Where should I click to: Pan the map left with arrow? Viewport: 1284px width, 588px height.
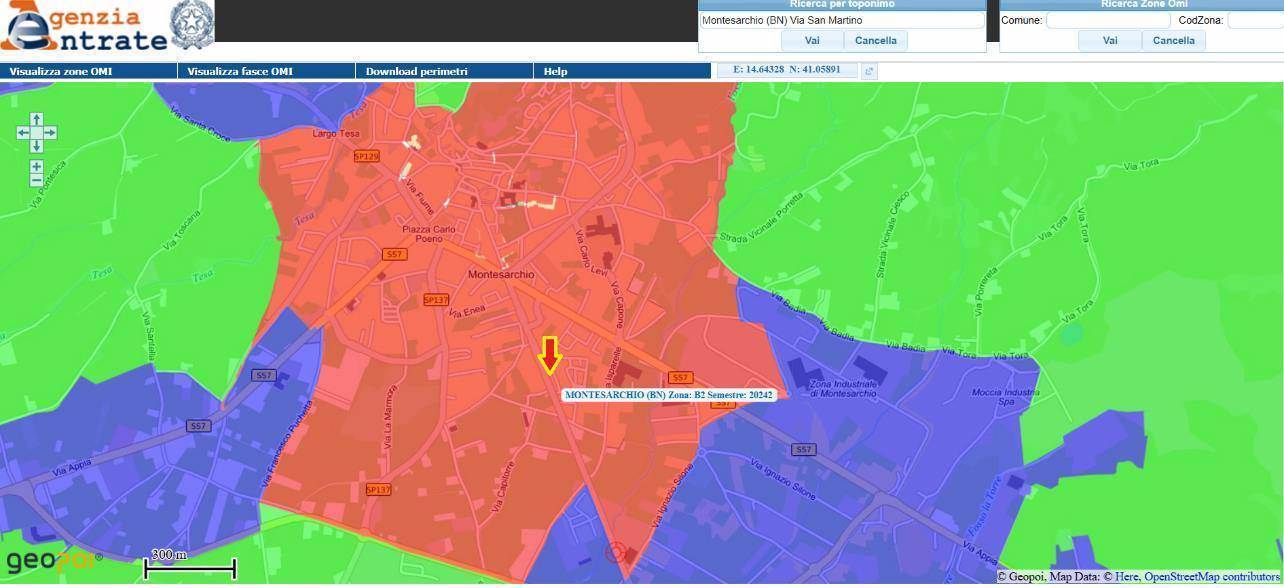click(x=23, y=133)
